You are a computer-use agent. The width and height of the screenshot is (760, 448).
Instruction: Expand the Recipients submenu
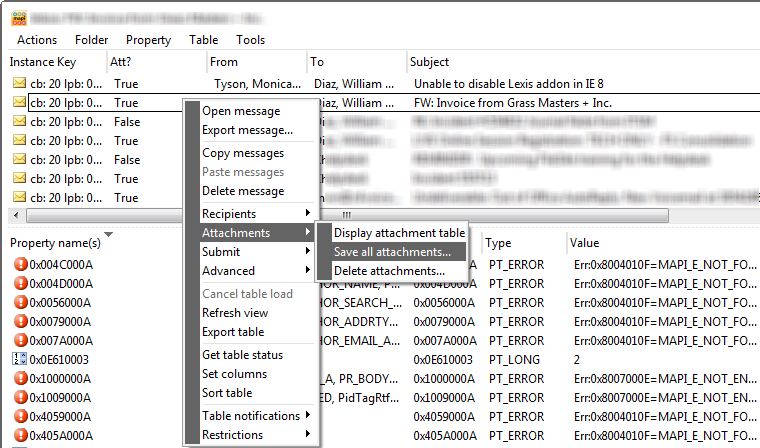(x=256, y=214)
